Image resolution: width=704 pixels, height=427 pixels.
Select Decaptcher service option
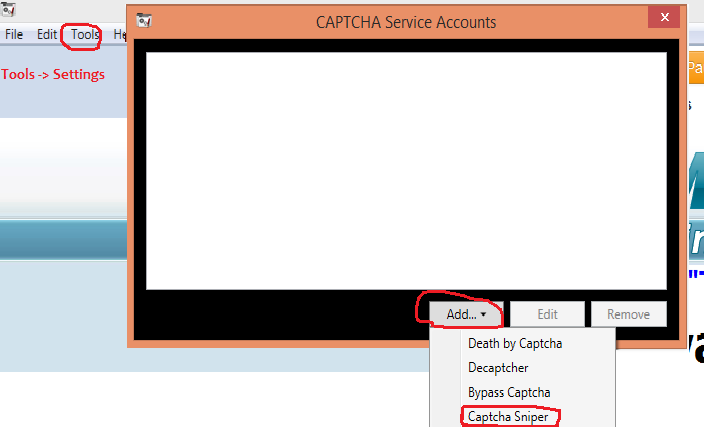498,367
